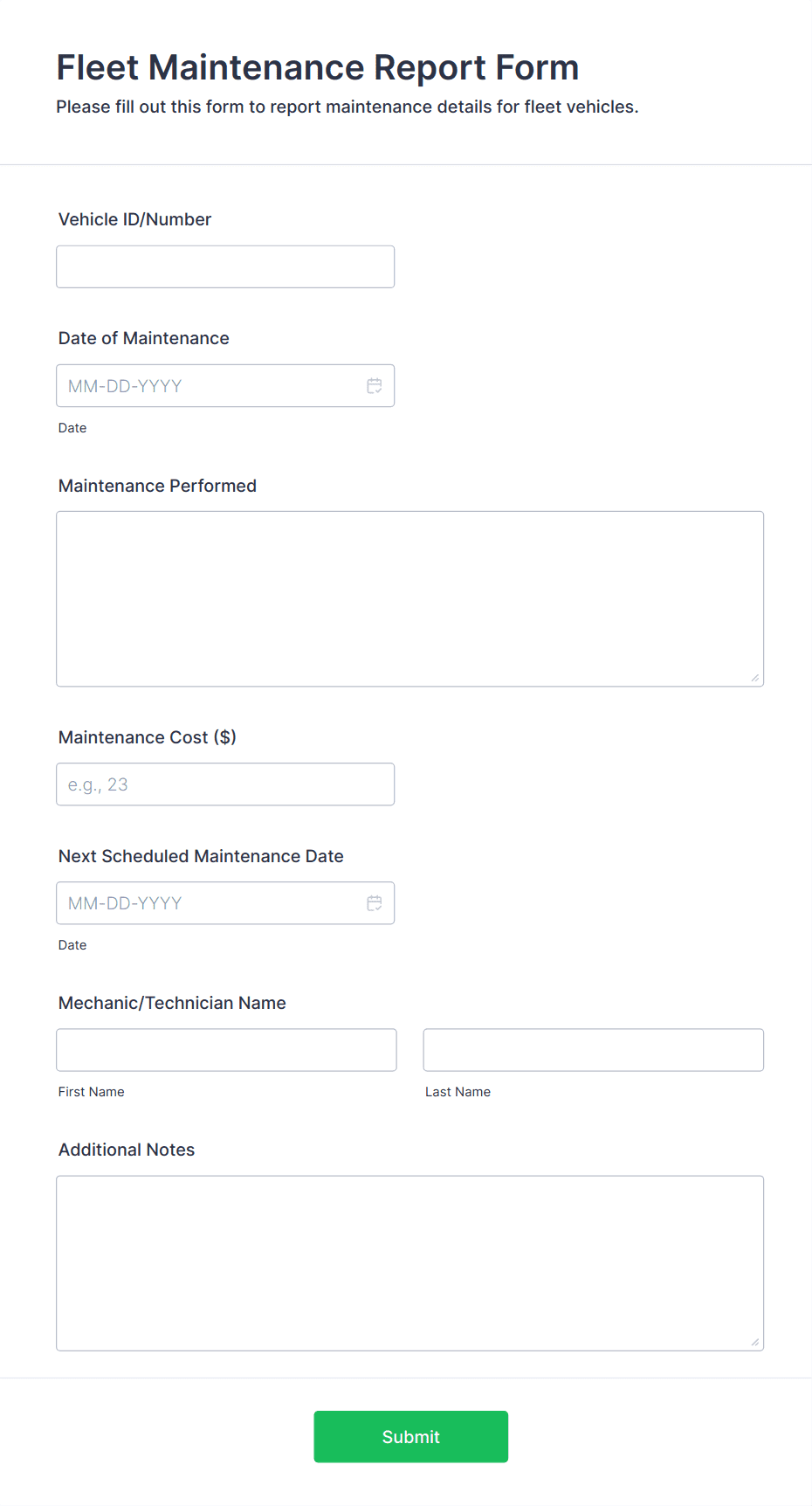Viewport: 812px width, 1506px height.
Task: Open the Next Scheduled Maintenance calendar picker
Action: [375, 902]
